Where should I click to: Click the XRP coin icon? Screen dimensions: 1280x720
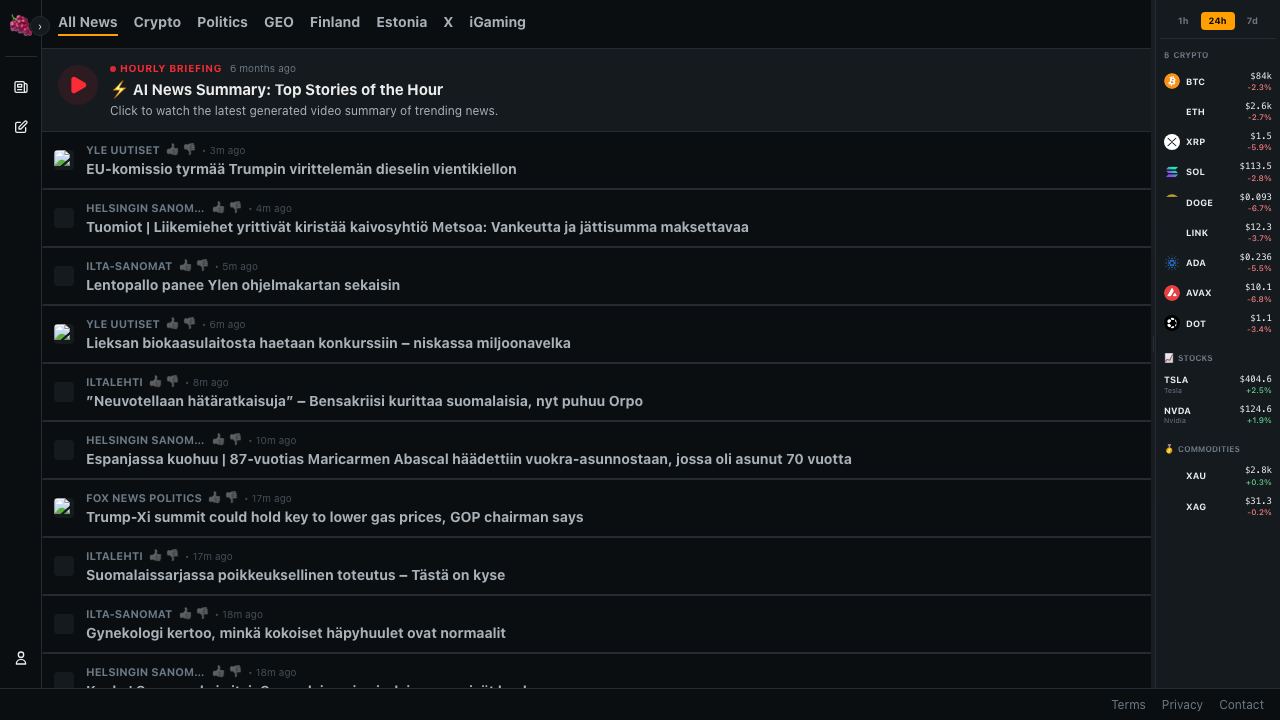tap(1172, 142)
